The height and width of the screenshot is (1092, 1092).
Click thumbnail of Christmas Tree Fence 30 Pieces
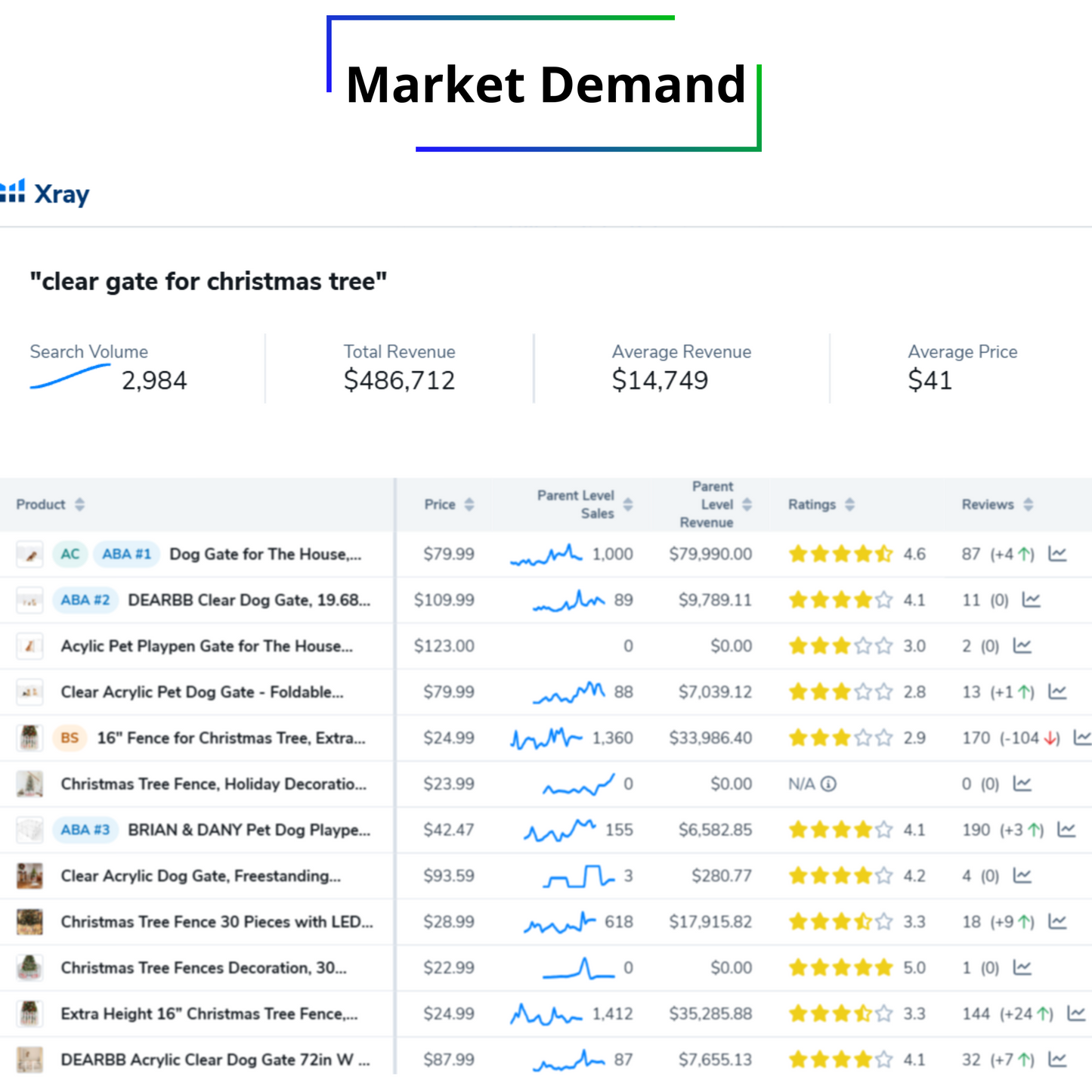click(x=29, y=922)
